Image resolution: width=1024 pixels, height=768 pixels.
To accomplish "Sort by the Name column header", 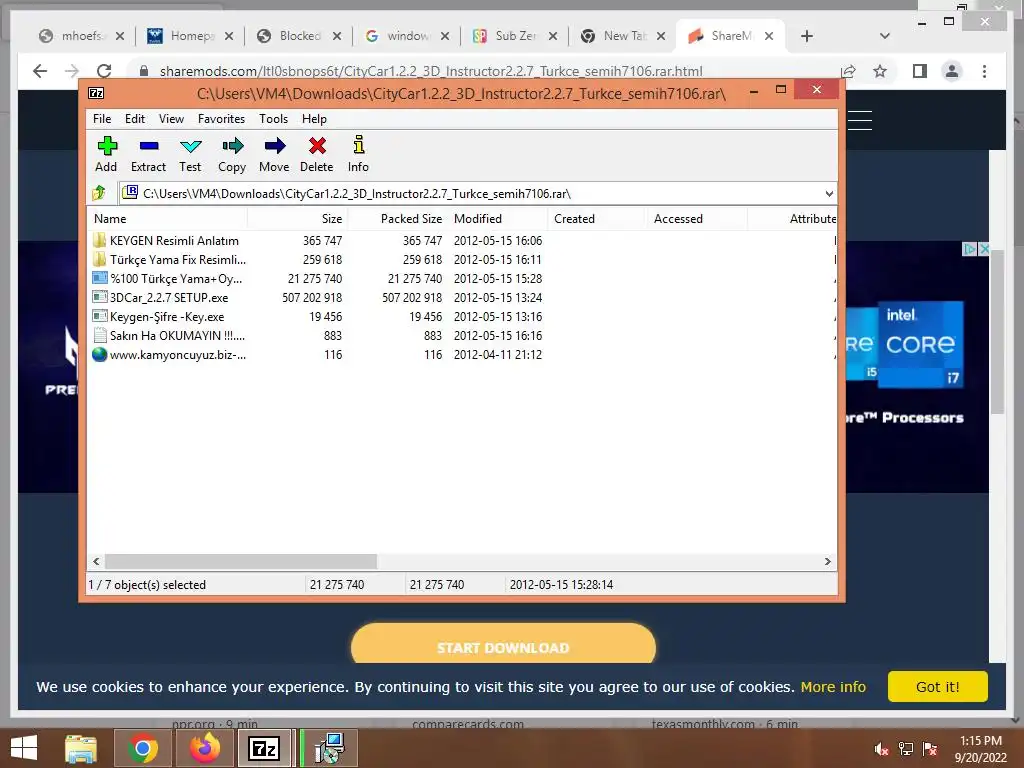I will pyautogui.click(x=167, y=219).
